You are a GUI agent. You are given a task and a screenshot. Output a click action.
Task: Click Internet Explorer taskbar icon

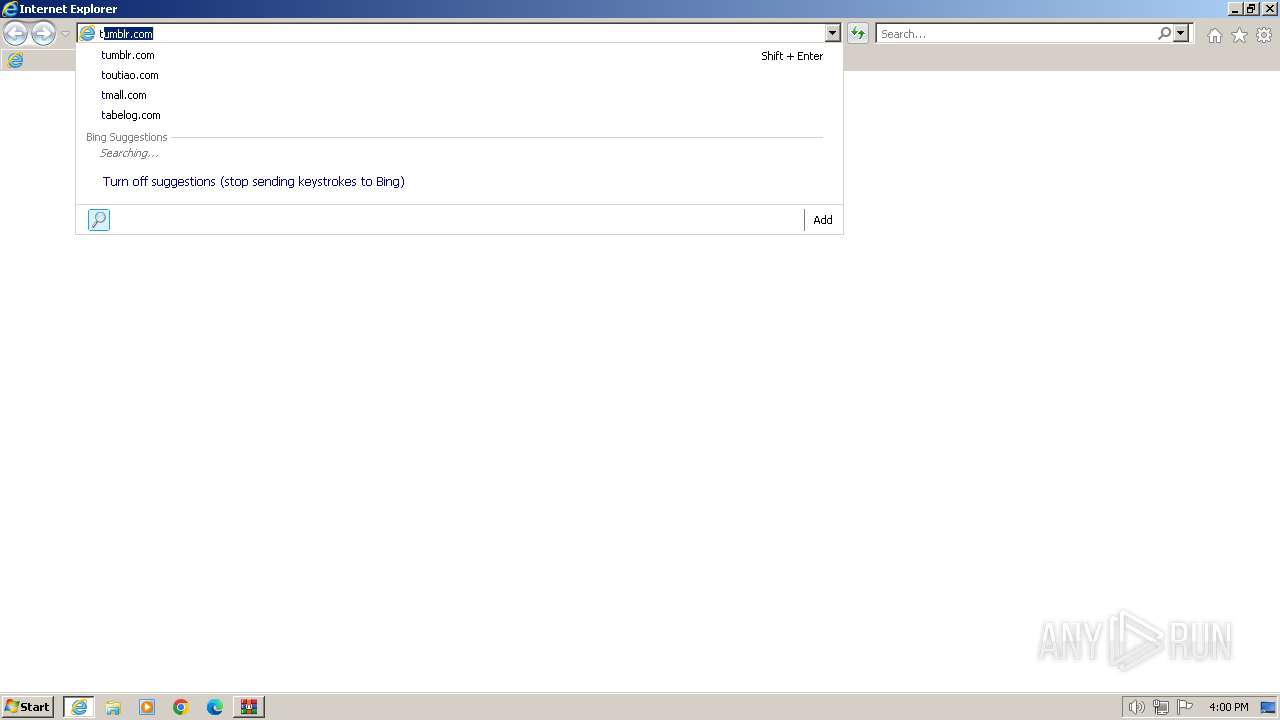(79, 707)
